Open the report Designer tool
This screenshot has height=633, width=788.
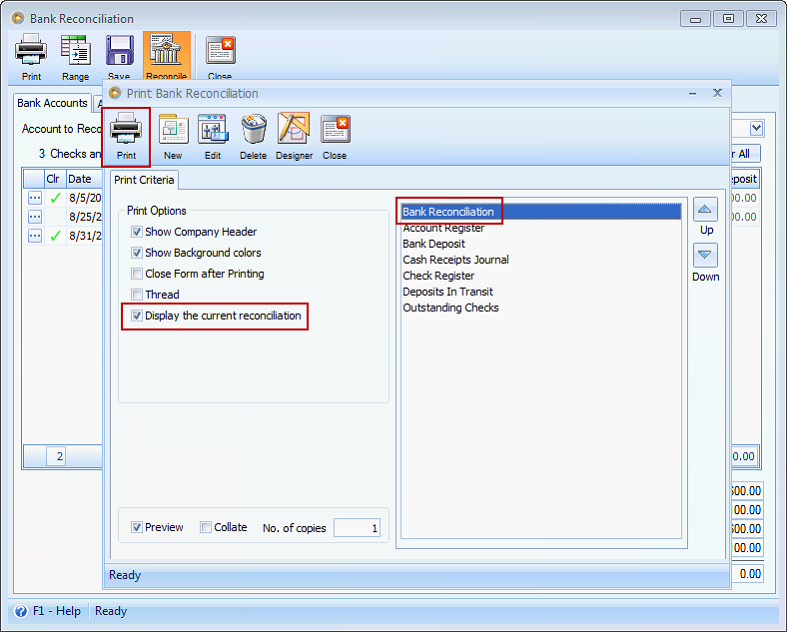(294, 135)
